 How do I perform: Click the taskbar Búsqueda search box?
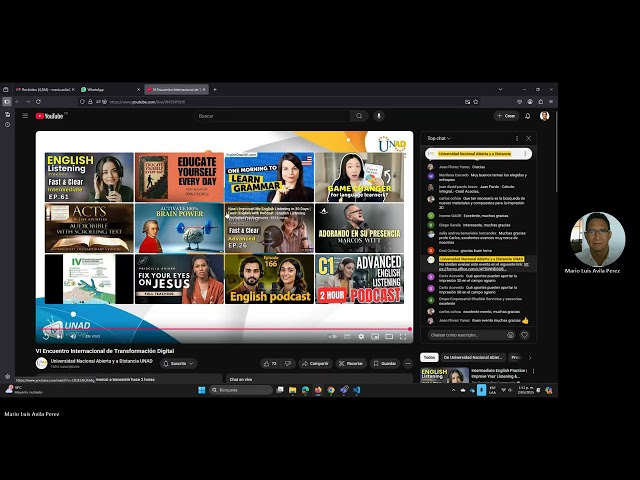click(x=241, y=390)
